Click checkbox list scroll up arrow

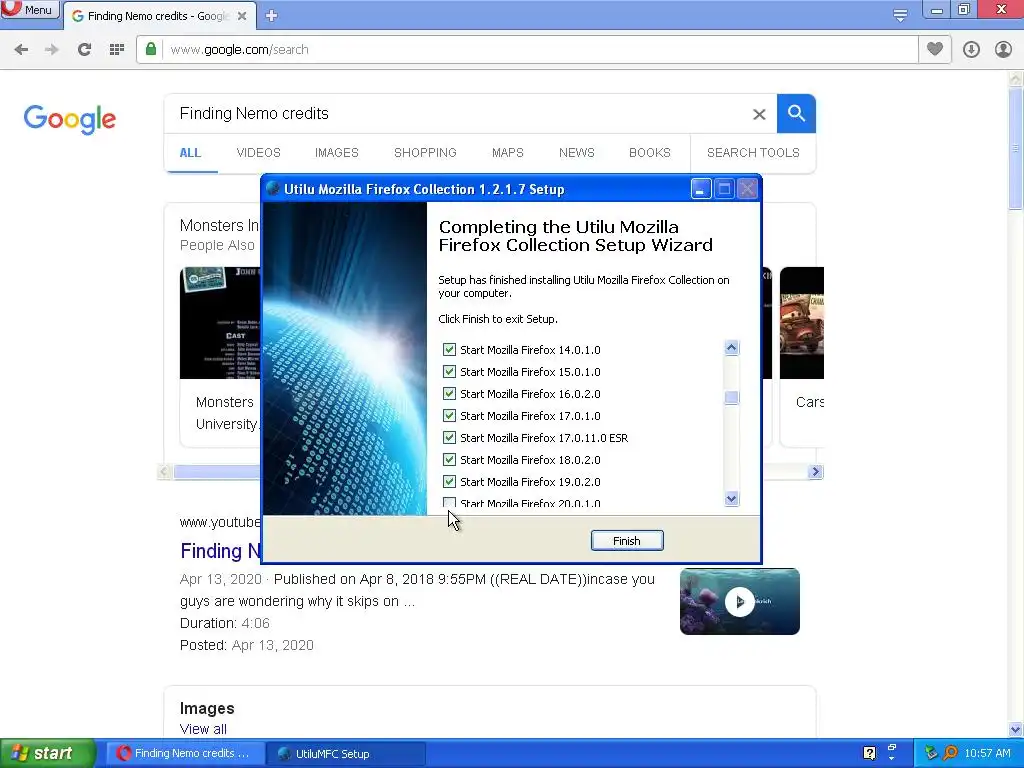point(731,347)
